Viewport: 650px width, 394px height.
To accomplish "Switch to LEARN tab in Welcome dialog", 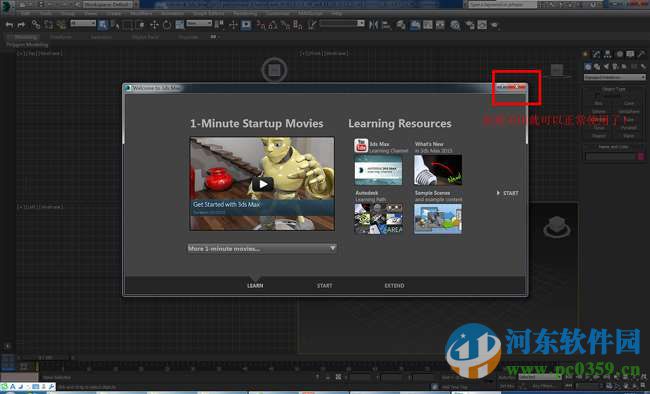I will tap(255, 285).
